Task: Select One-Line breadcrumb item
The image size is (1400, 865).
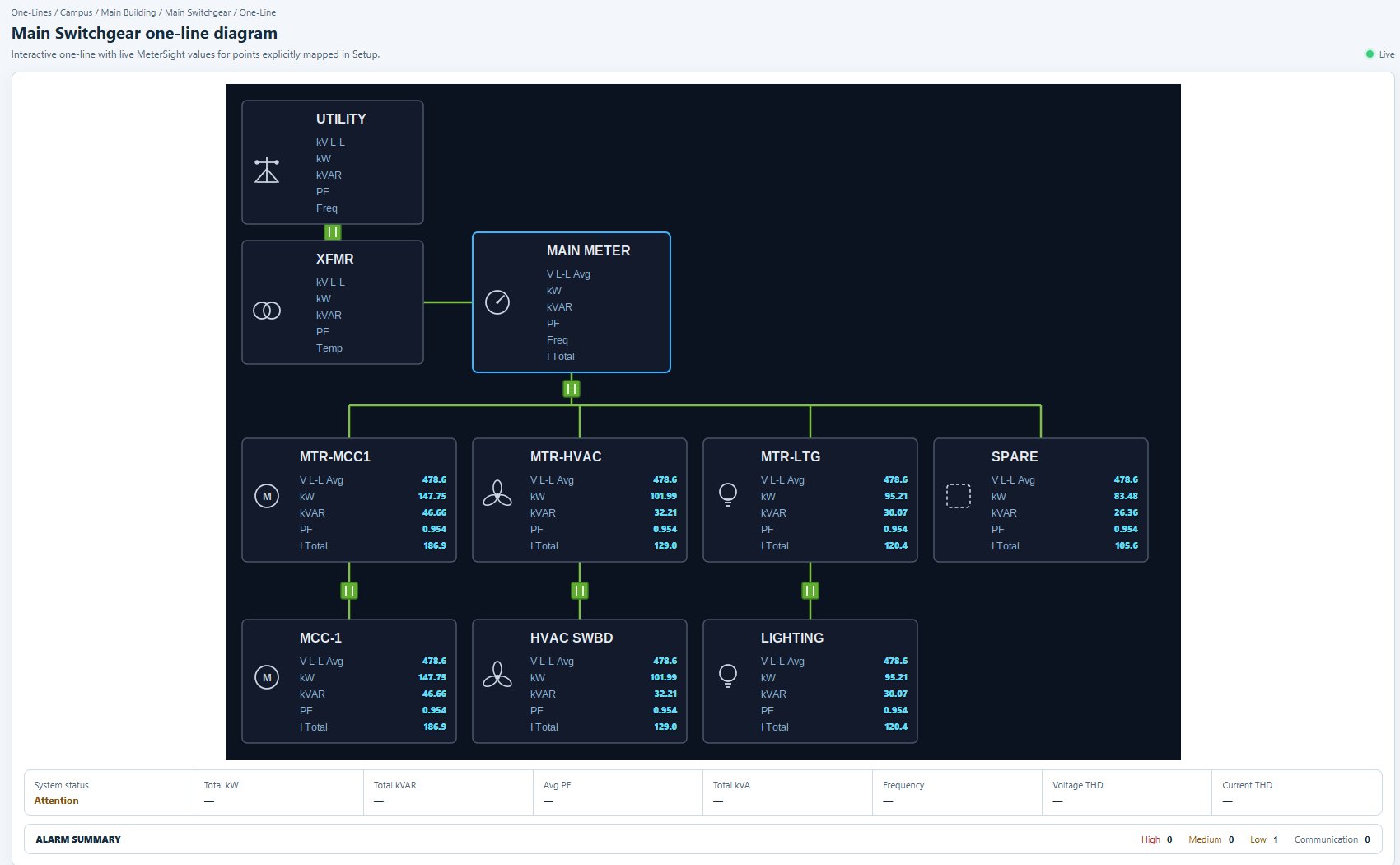Action: [x=258, y=12]
